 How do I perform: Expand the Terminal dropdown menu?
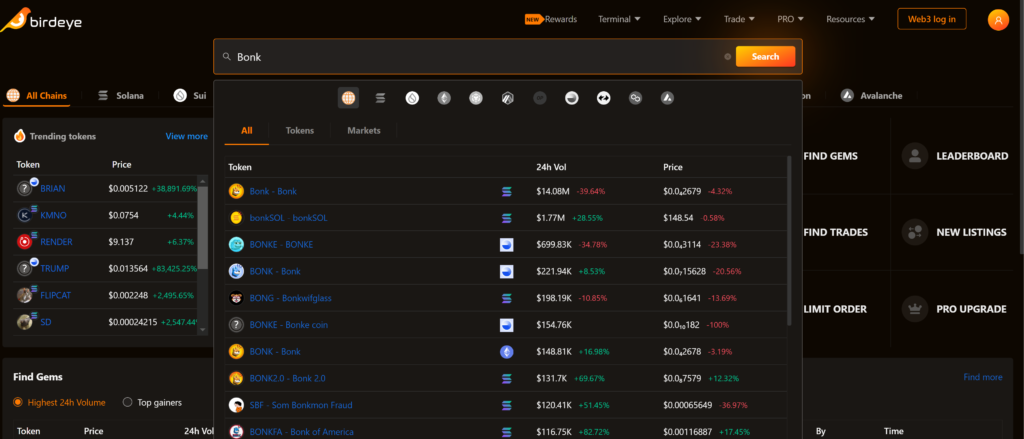[621, 19]
